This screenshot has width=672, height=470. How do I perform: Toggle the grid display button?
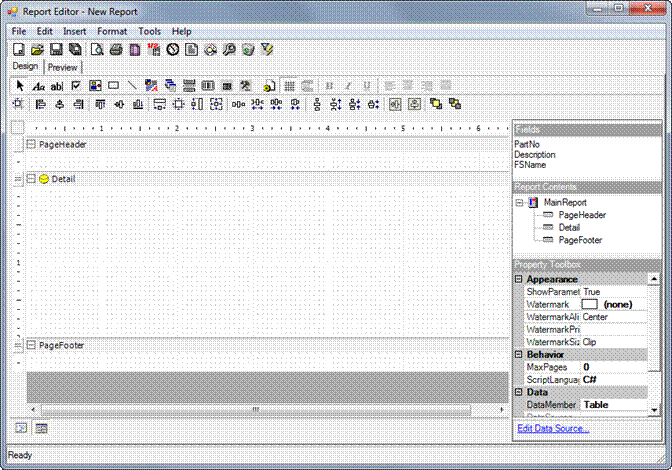[x=289, y=86]
